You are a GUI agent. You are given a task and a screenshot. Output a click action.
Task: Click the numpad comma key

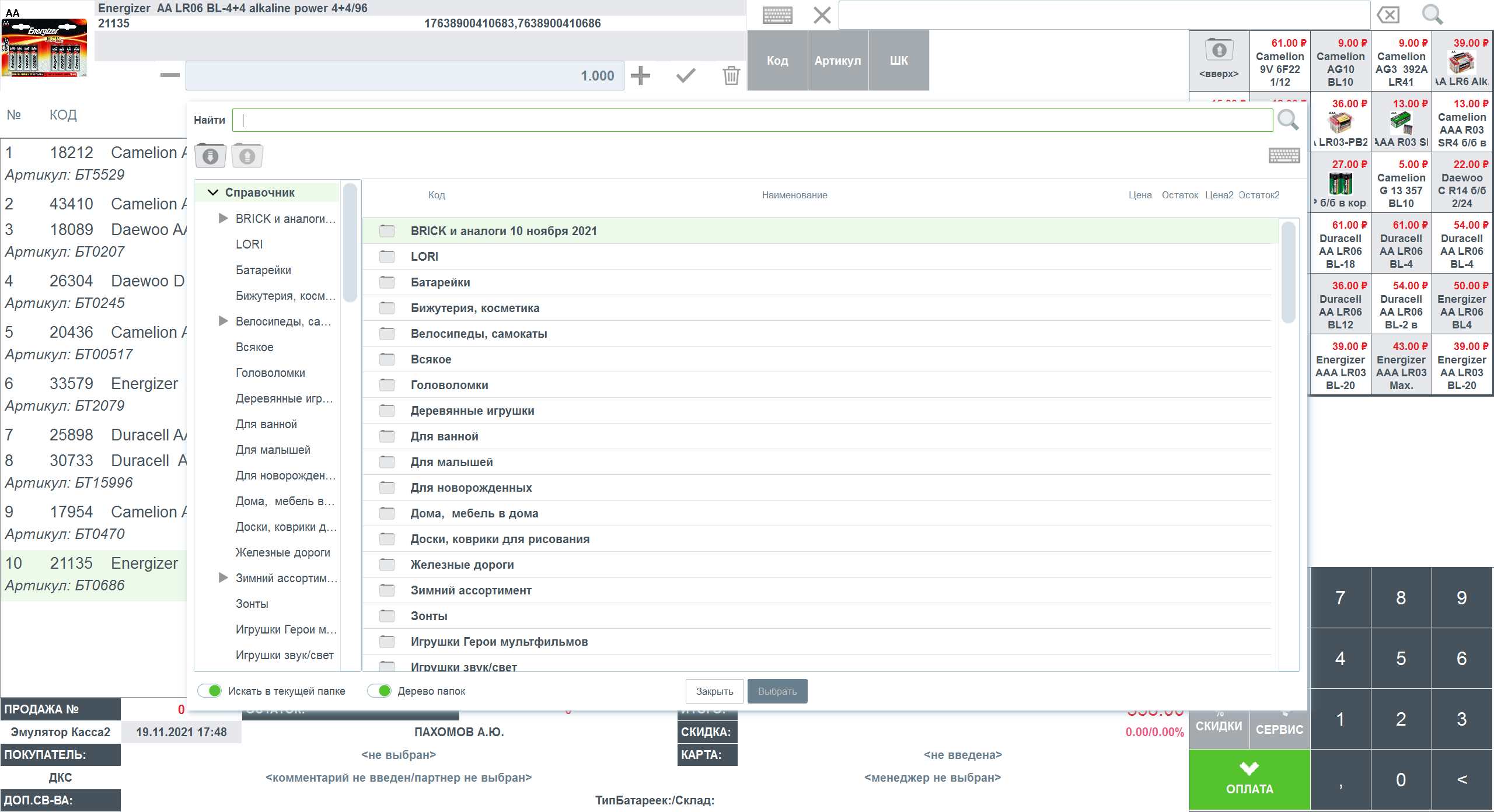(x=1341, y=779)
